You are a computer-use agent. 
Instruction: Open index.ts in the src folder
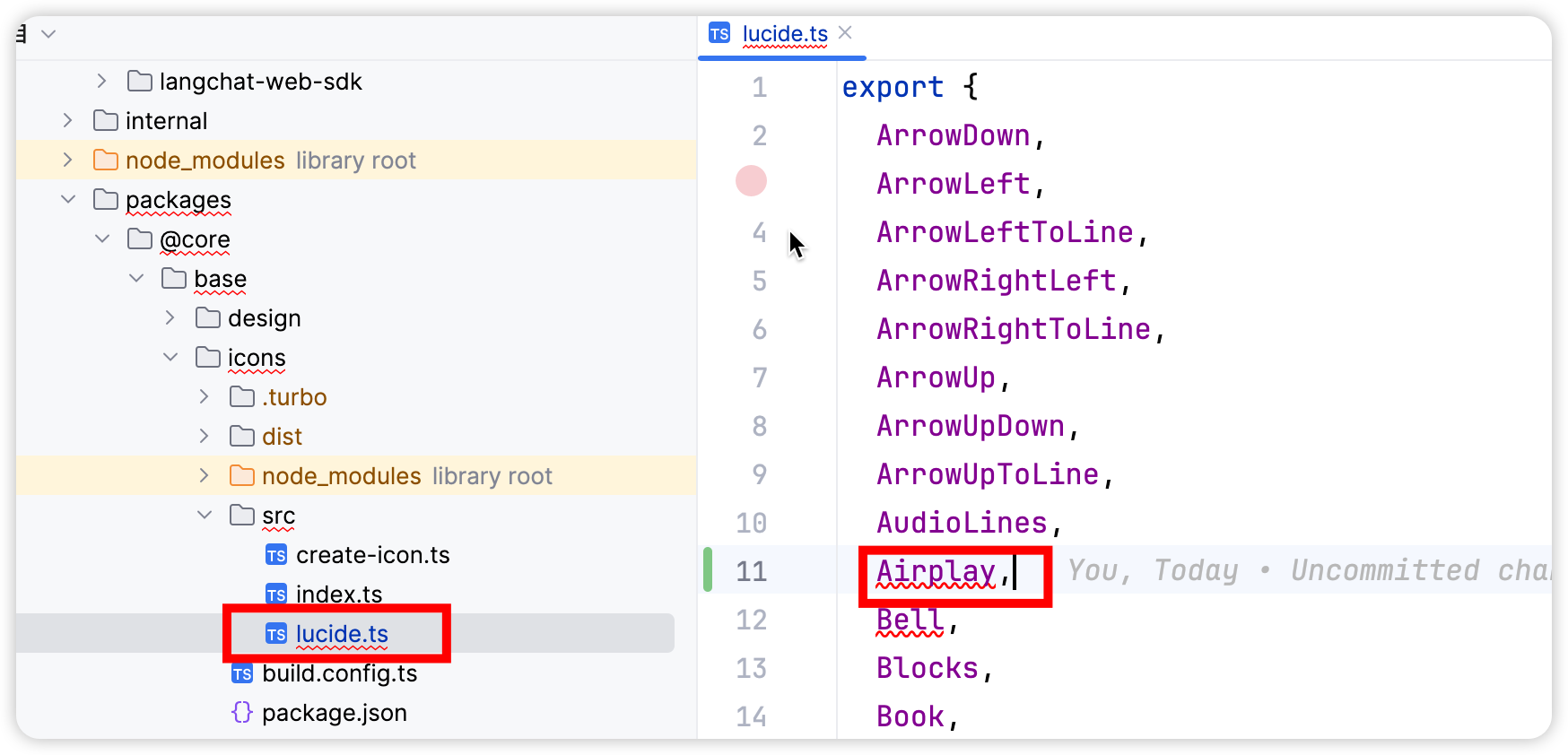[339, 594]
